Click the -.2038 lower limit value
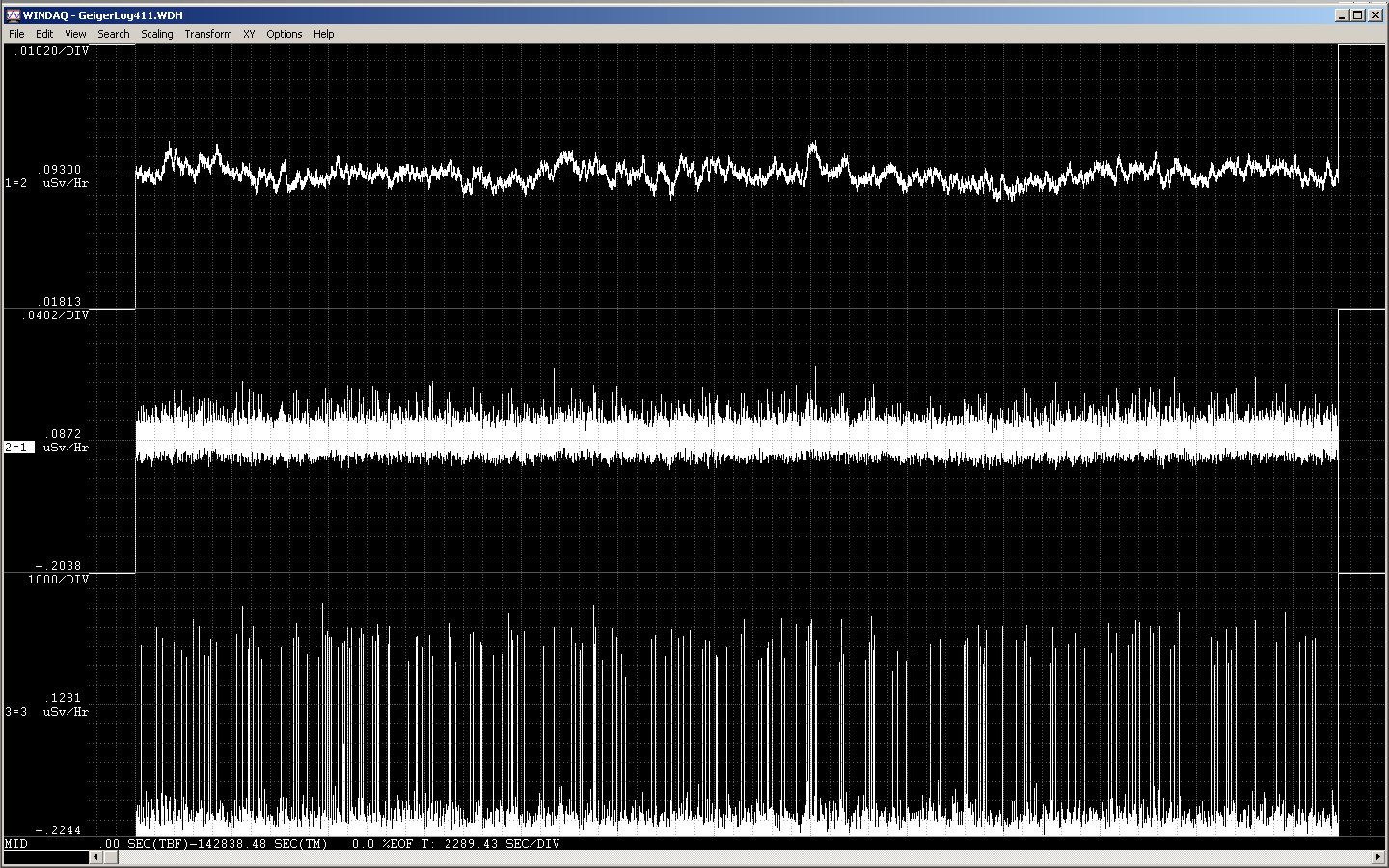 coord(59,566)
